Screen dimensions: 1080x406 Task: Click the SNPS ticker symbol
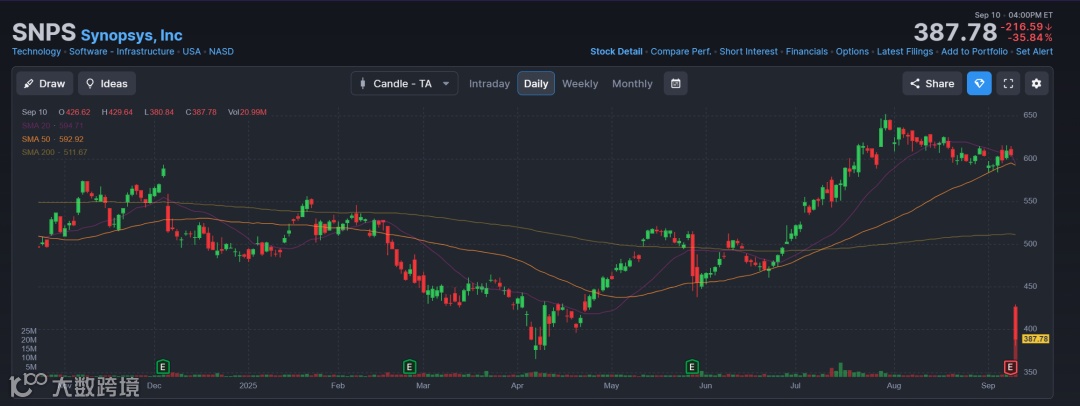pyautogui.click(x=43, y=33)
